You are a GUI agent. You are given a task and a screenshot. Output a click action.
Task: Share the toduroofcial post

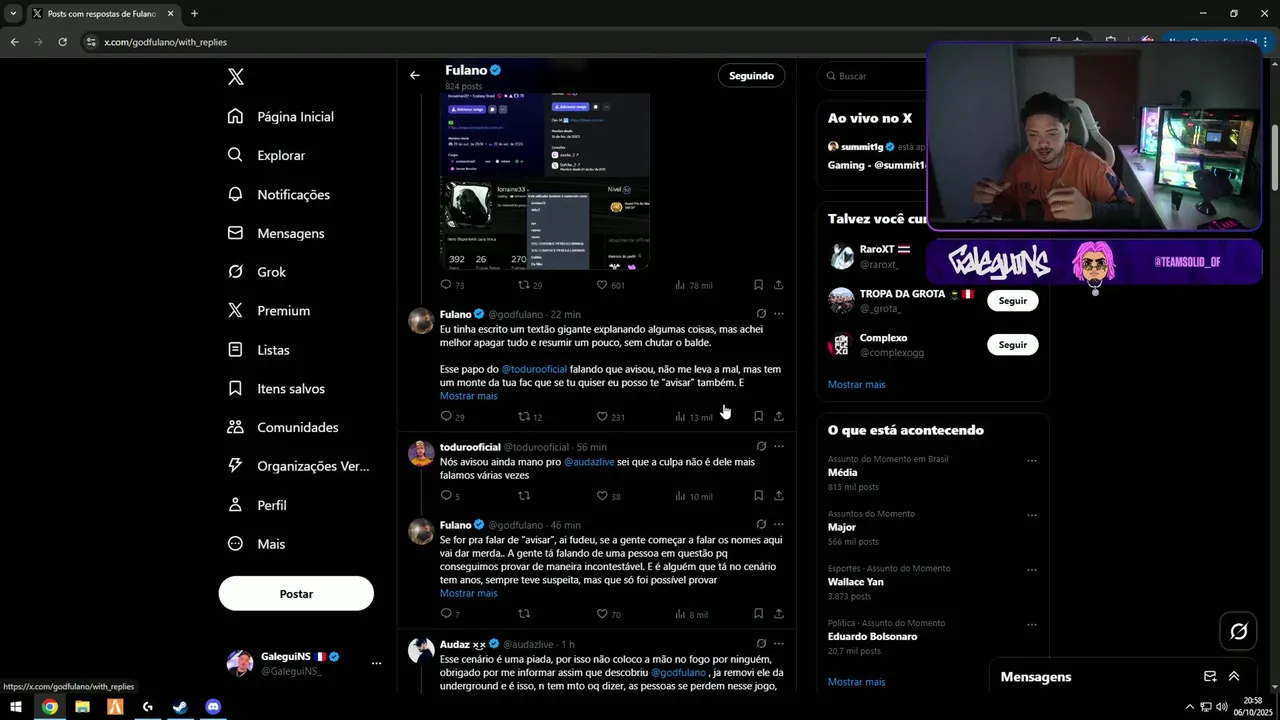[x=779, y=496]
